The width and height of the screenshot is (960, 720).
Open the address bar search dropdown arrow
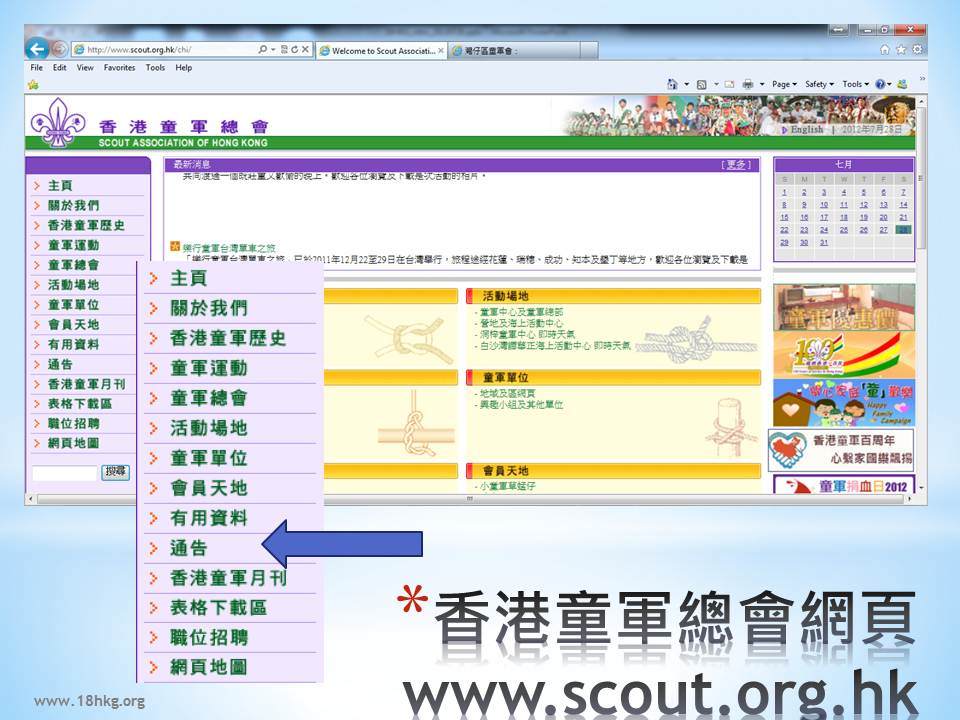pos(273,50)
